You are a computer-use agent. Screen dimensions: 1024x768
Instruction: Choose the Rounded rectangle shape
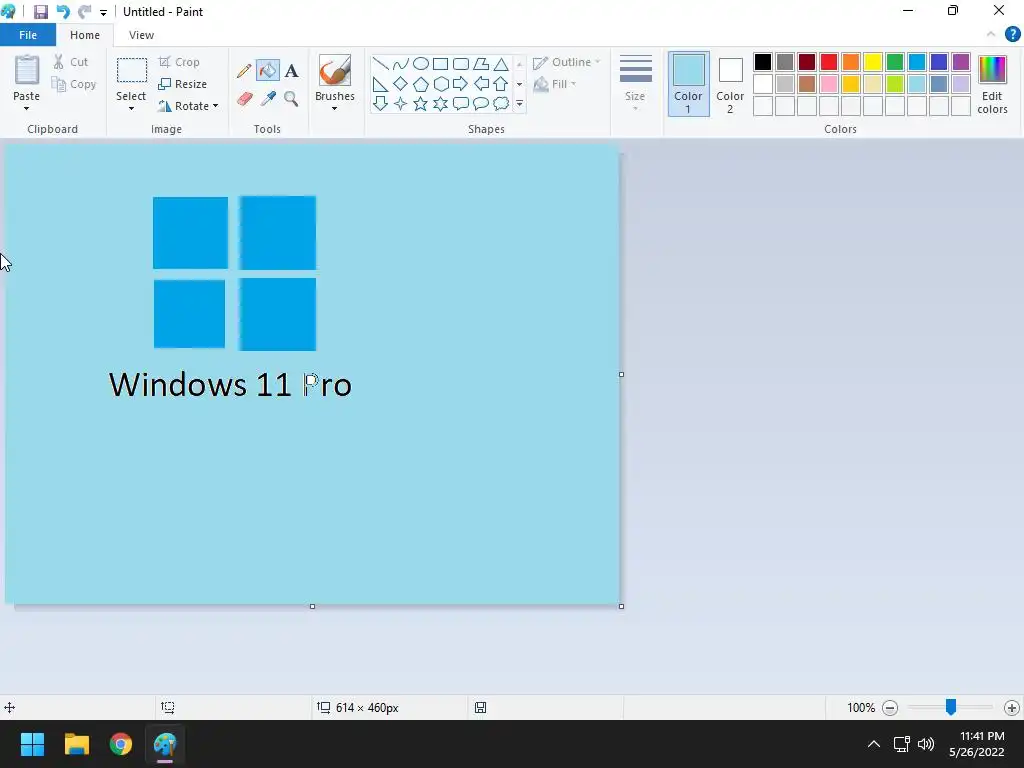pyautogui.click(x=461, y=64)
